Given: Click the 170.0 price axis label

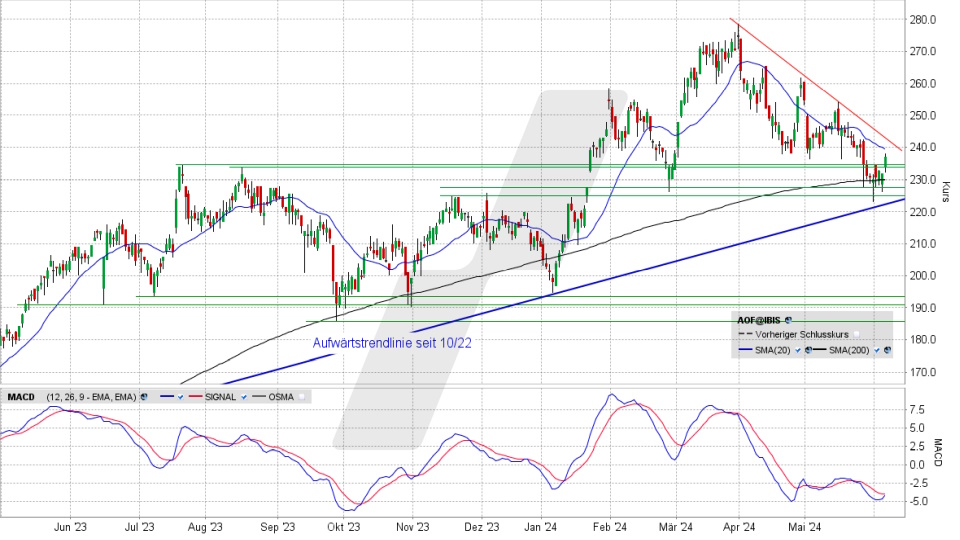Looking at the screenshot, I should (923, 372).
